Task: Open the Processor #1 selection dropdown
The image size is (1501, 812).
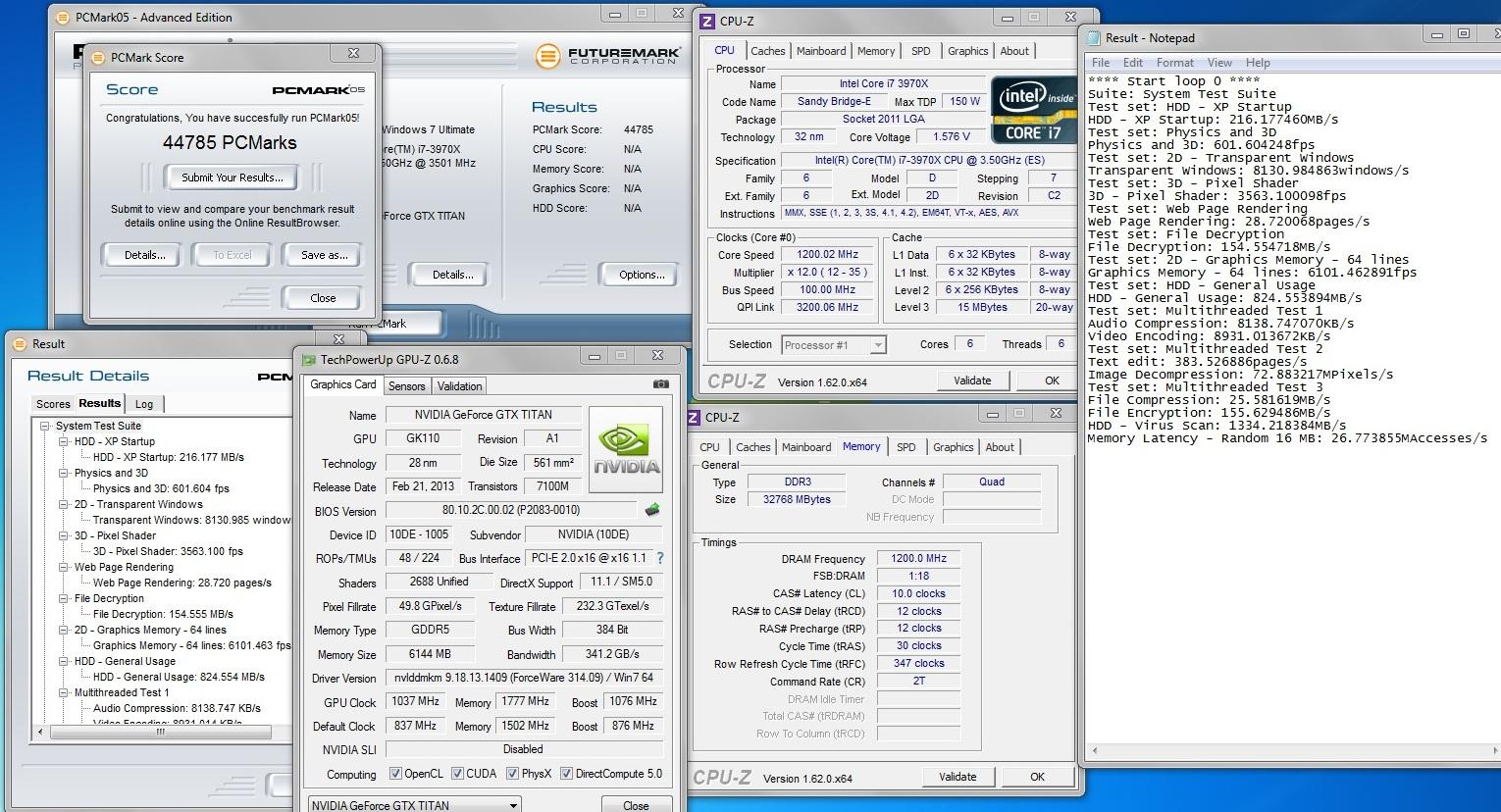Action: pyautogui.click(x=878, y=345)
